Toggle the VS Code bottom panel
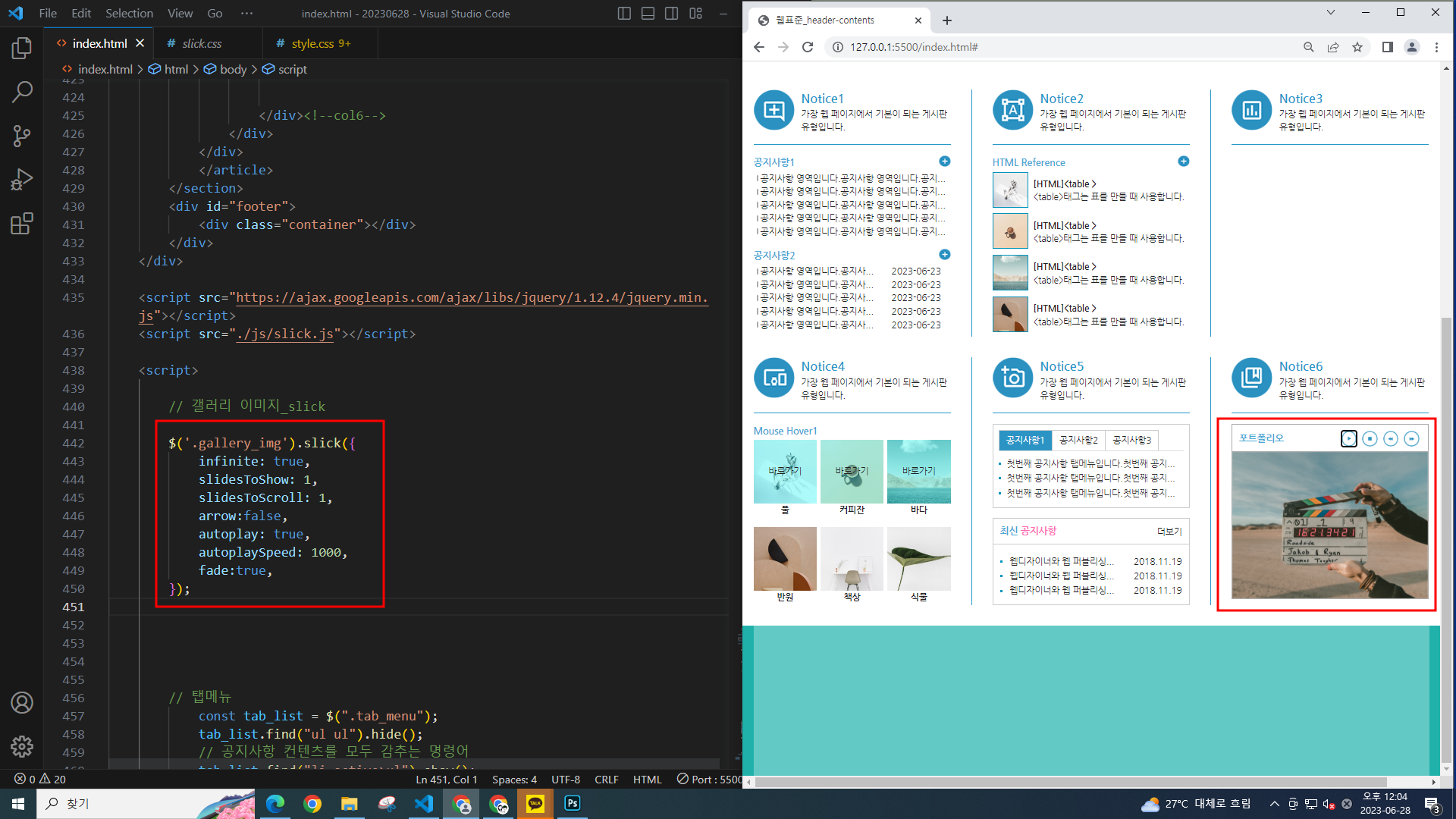The height and width of the screenshot is (819, 1456). [648, 14]
